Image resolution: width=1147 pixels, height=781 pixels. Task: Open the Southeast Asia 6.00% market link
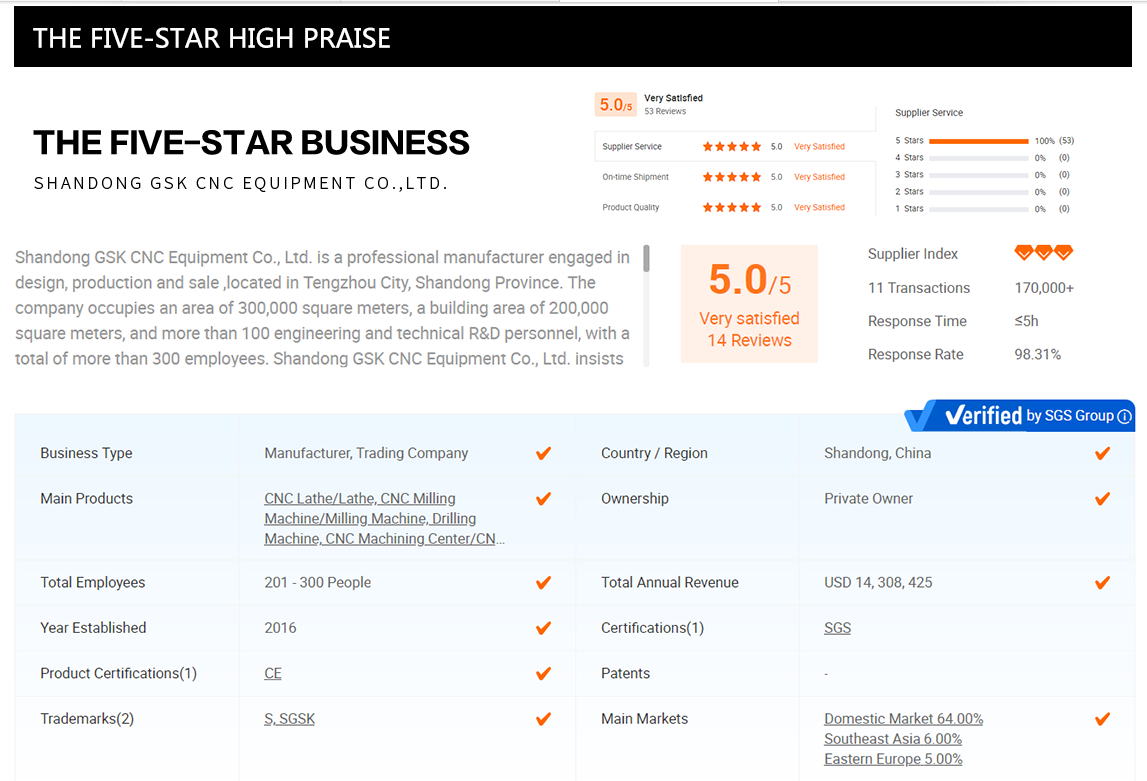point(892,739)
